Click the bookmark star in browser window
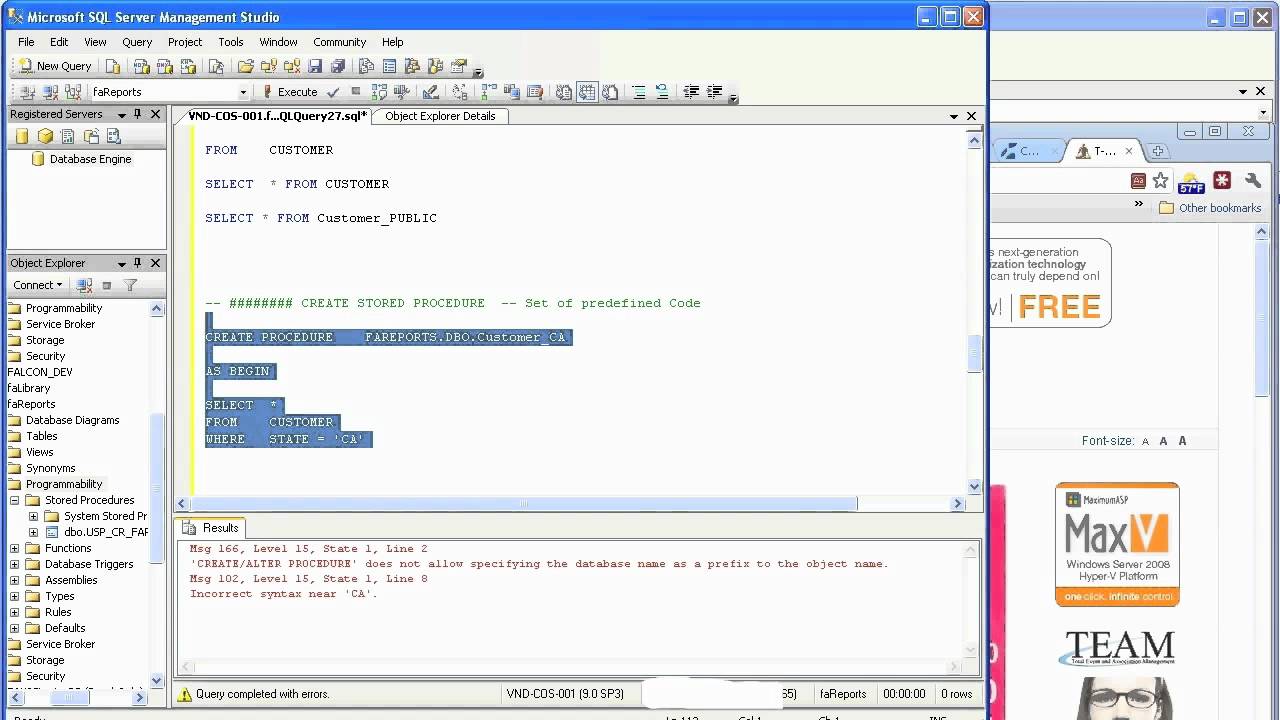Screen dimensions: 1280x720 (1160, 180)
